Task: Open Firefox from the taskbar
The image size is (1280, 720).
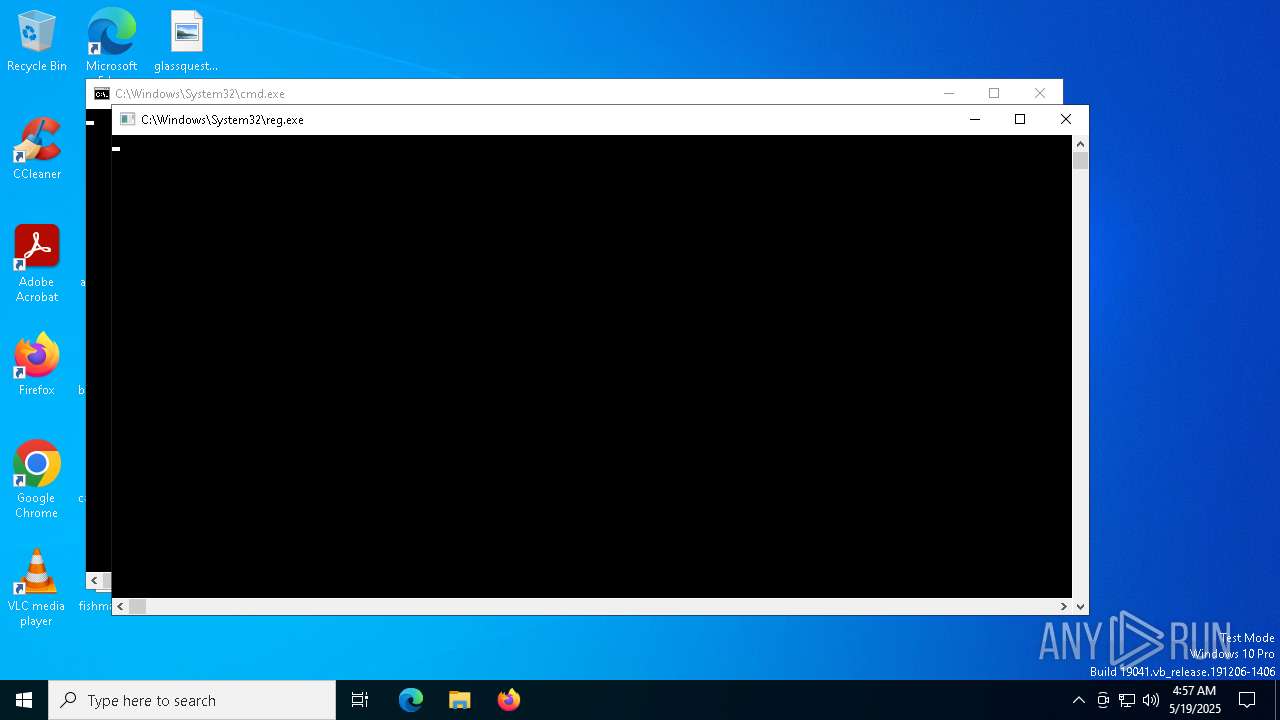Action: (x=509, y=700)
